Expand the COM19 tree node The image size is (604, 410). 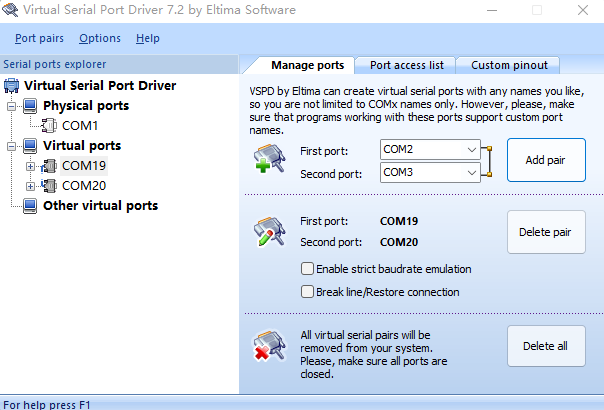pyautogui.click(x=30, y=166)
